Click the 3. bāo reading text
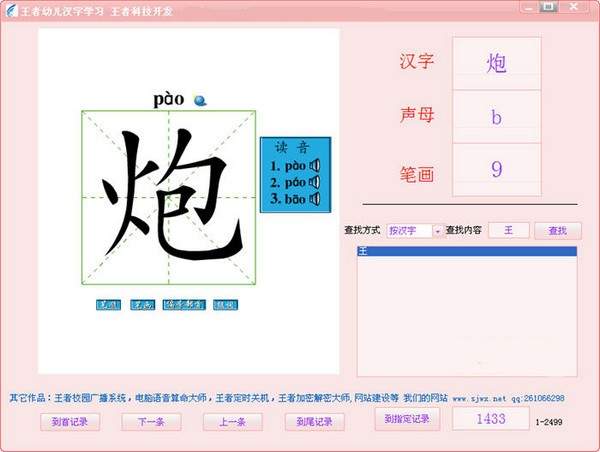The height and width of the screenshot is (452, 600). [x=288, y=199]
